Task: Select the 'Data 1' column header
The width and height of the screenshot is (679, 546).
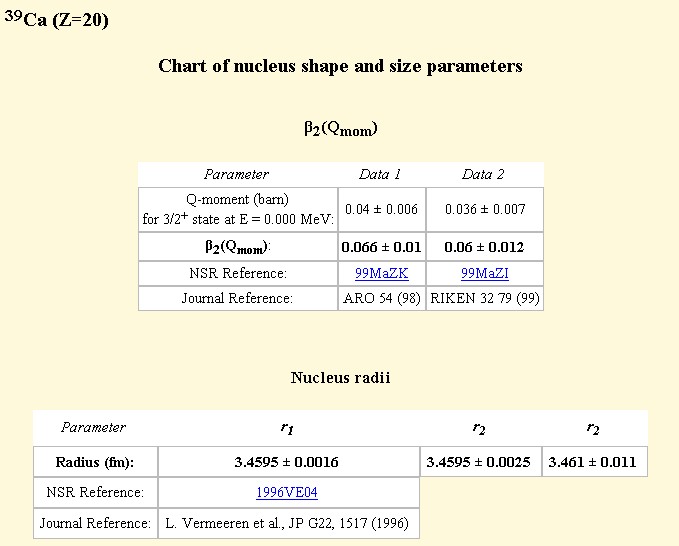Action: 380,174
